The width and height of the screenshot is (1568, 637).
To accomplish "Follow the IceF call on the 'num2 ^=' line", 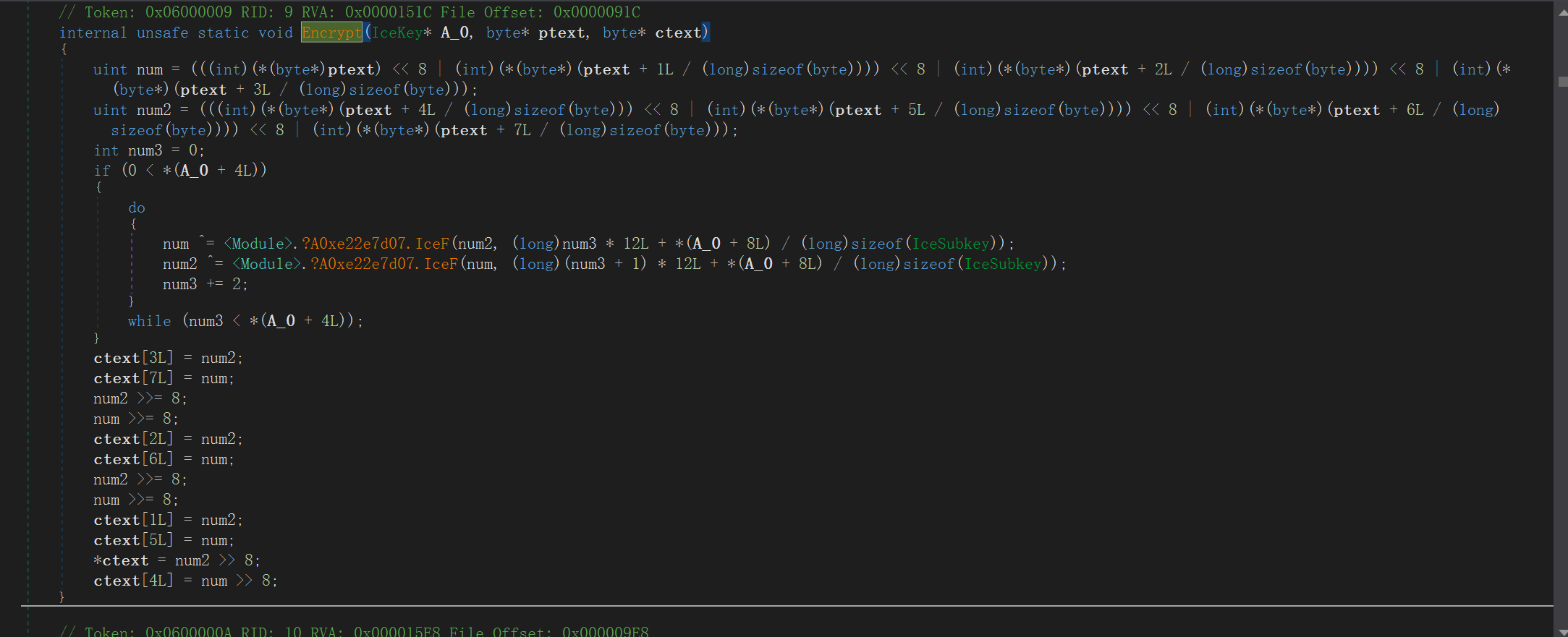I will [x=441, y=264].
